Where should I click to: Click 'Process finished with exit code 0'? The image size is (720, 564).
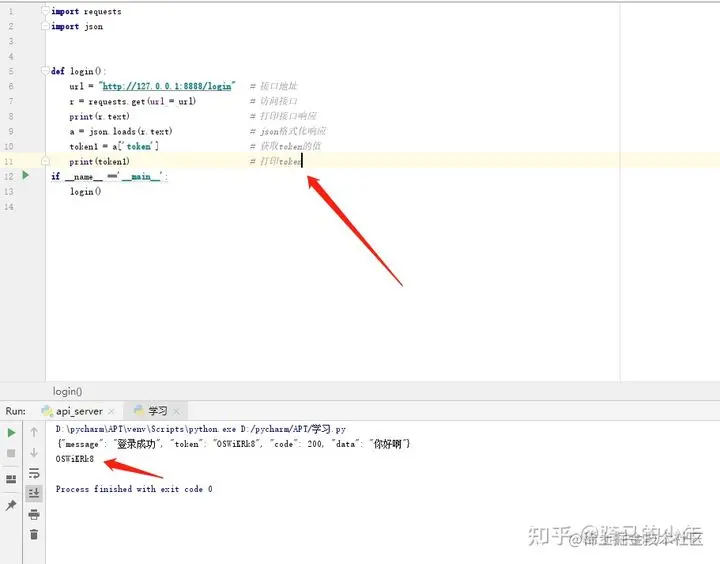(134, 489)
